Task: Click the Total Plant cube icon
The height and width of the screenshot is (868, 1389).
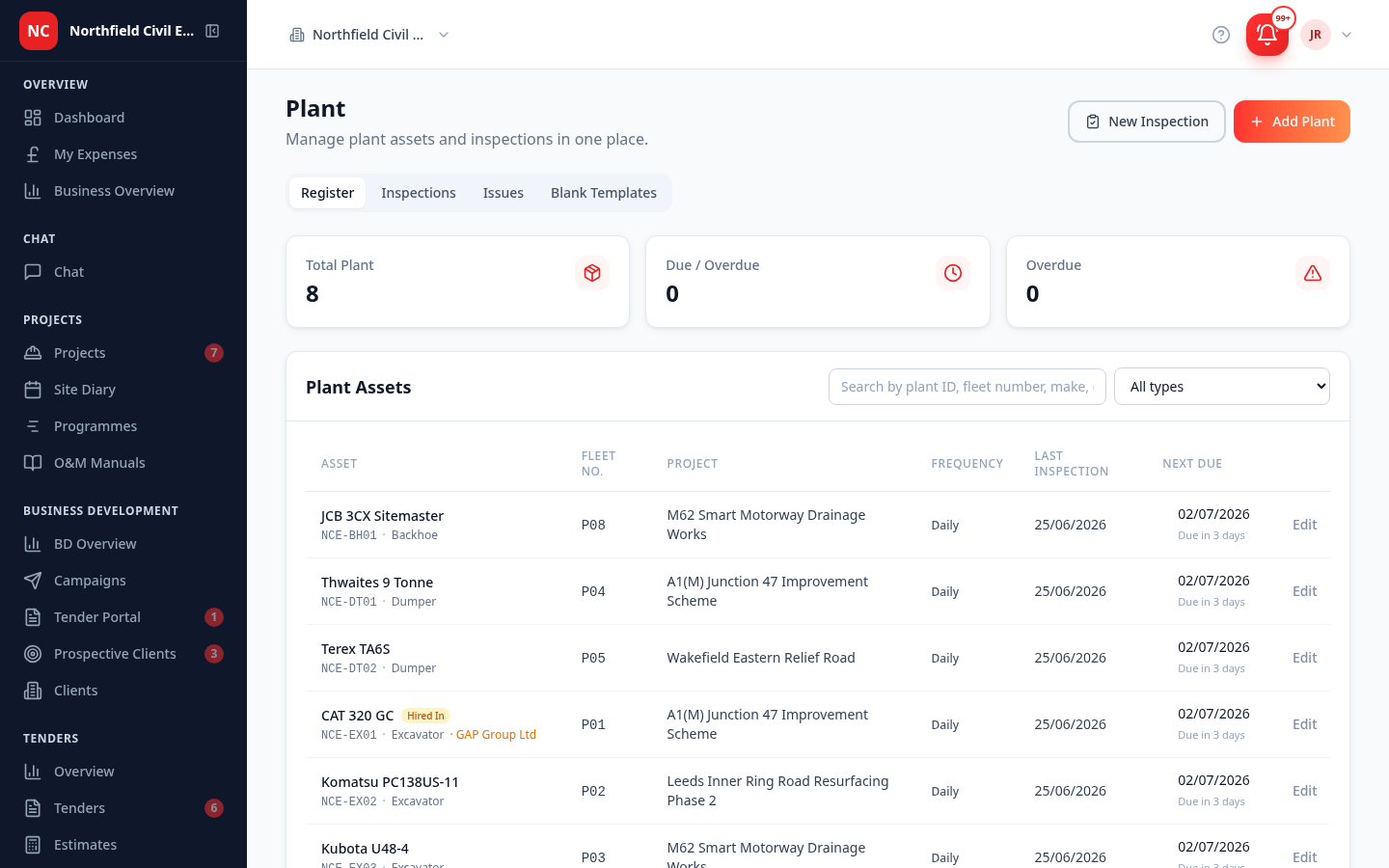Action: [592, 273]
